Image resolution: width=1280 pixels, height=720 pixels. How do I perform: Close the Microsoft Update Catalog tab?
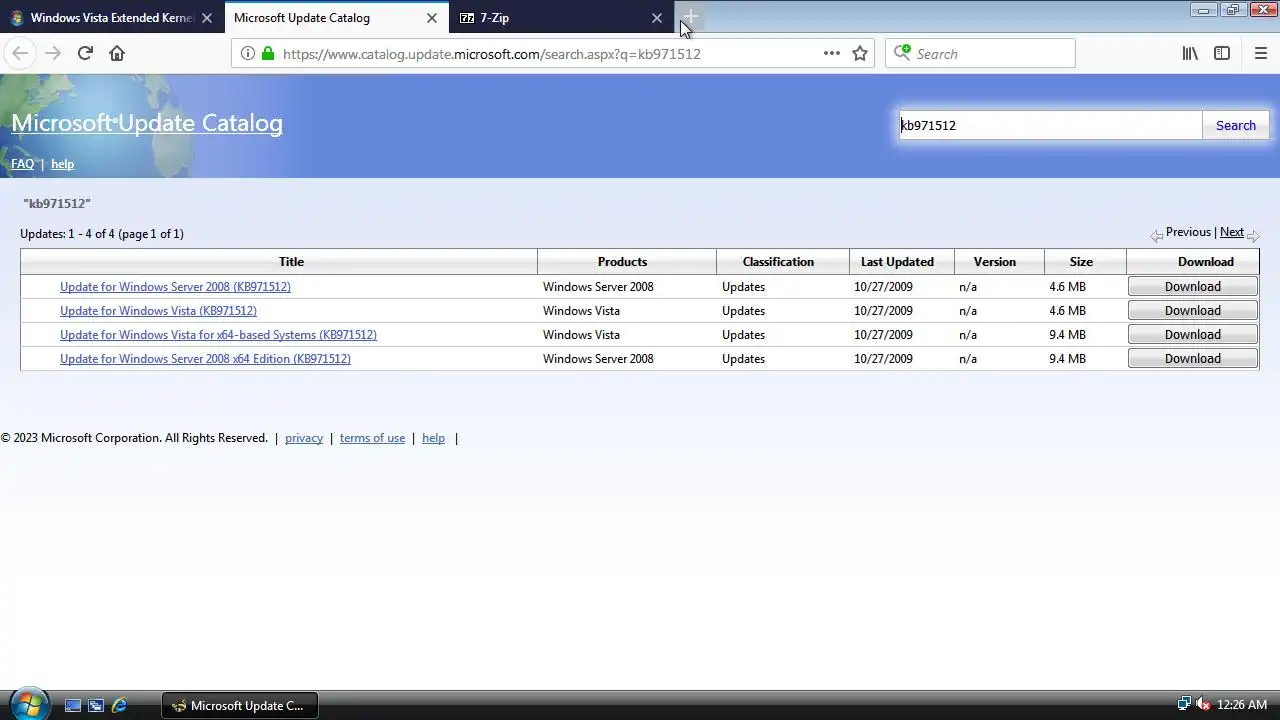point(432,18)
